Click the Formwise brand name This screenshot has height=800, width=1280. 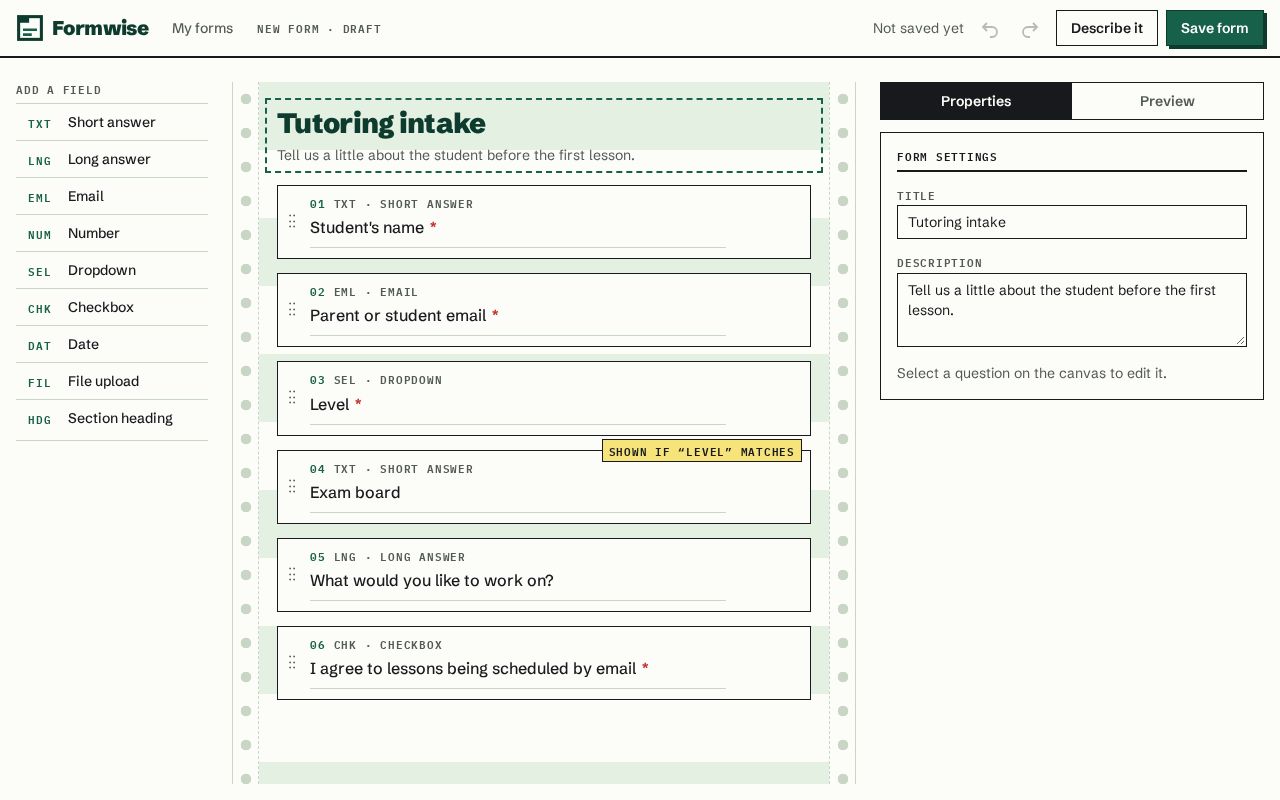[x=100, y=28]
